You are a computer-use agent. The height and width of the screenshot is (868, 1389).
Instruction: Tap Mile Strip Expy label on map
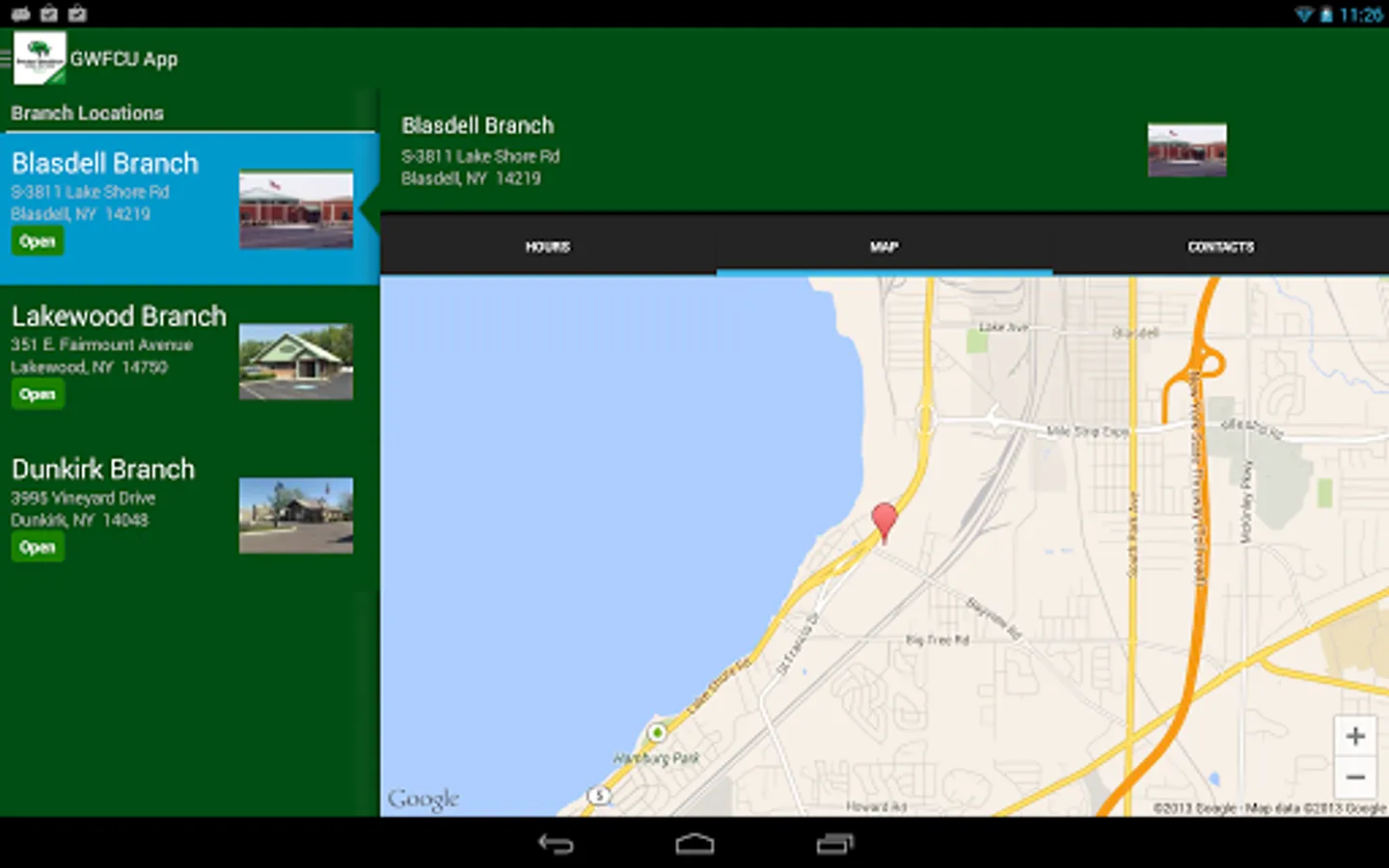point(1087,431)
